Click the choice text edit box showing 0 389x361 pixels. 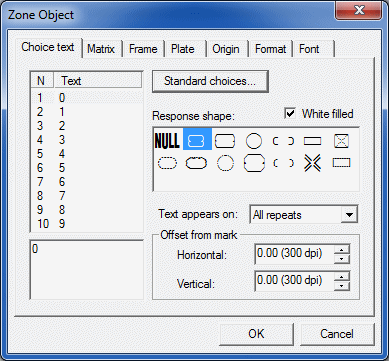86,270
